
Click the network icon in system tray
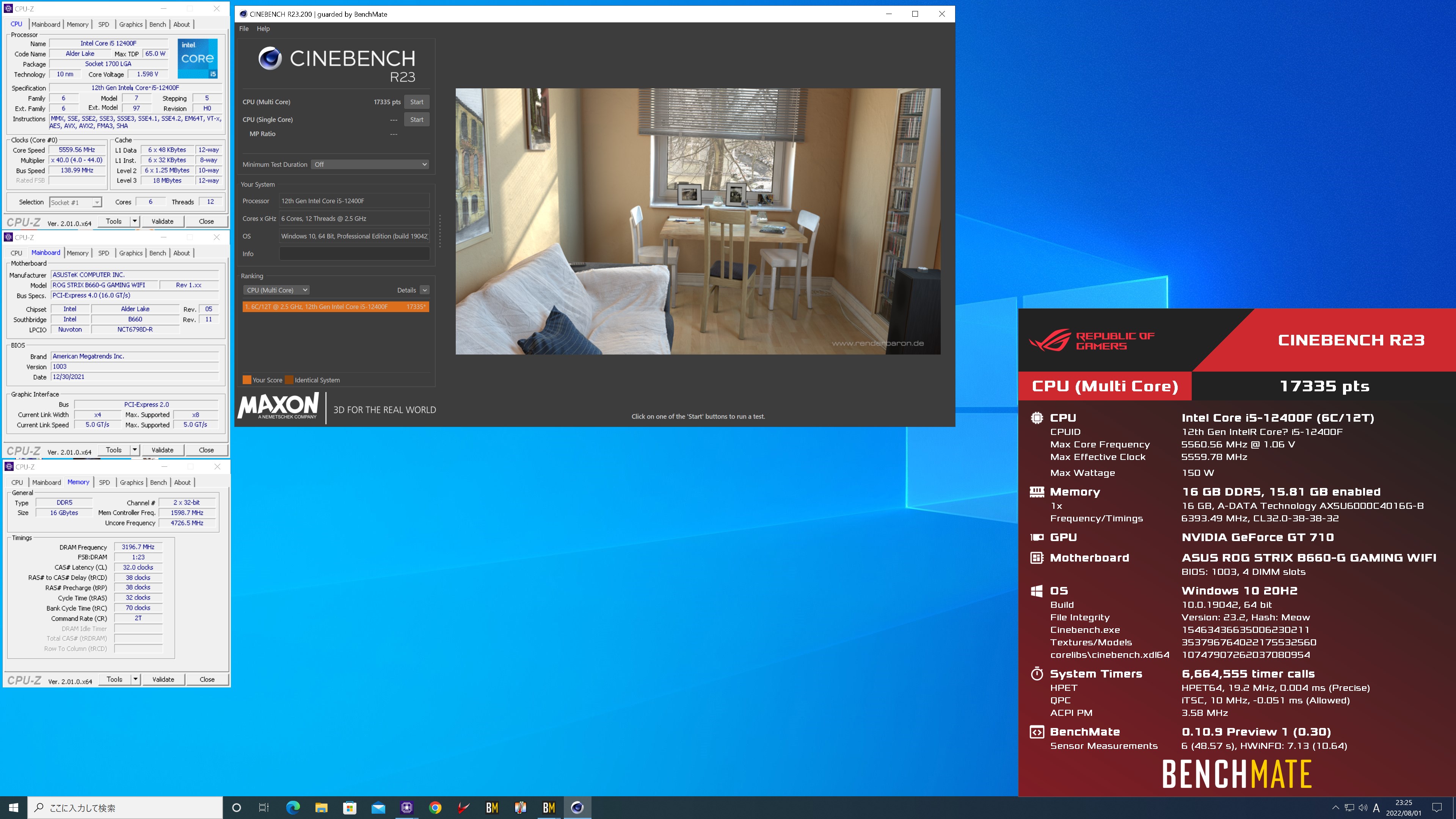[x=1349, y=808]
